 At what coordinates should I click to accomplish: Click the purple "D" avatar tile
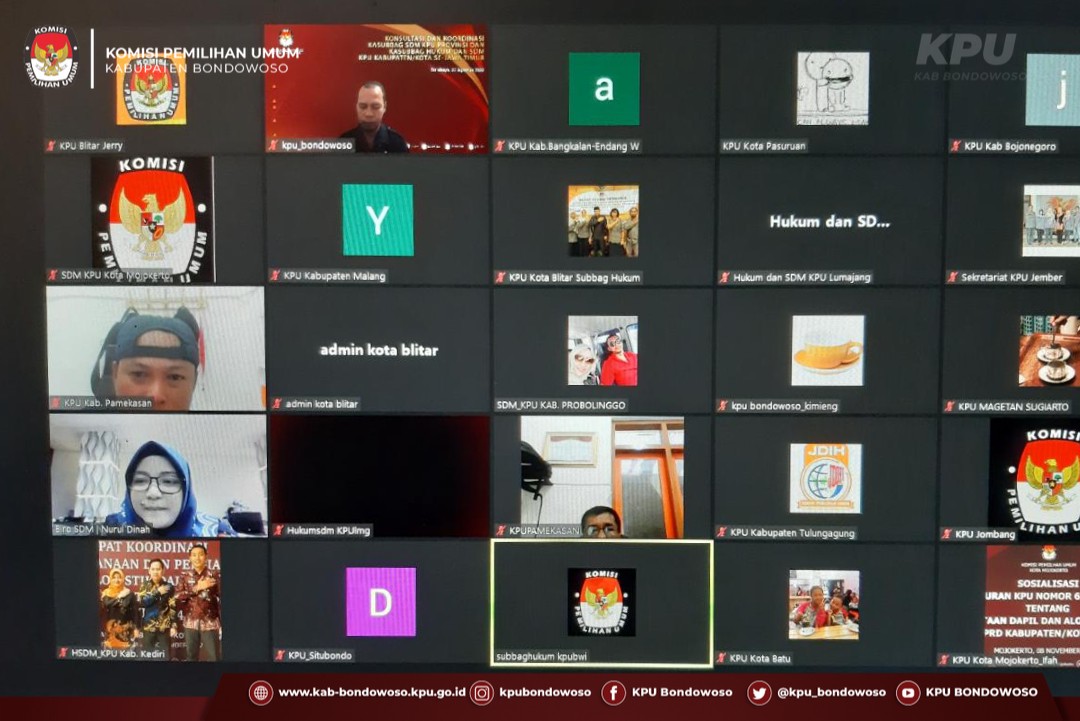(x=381, y=602)
